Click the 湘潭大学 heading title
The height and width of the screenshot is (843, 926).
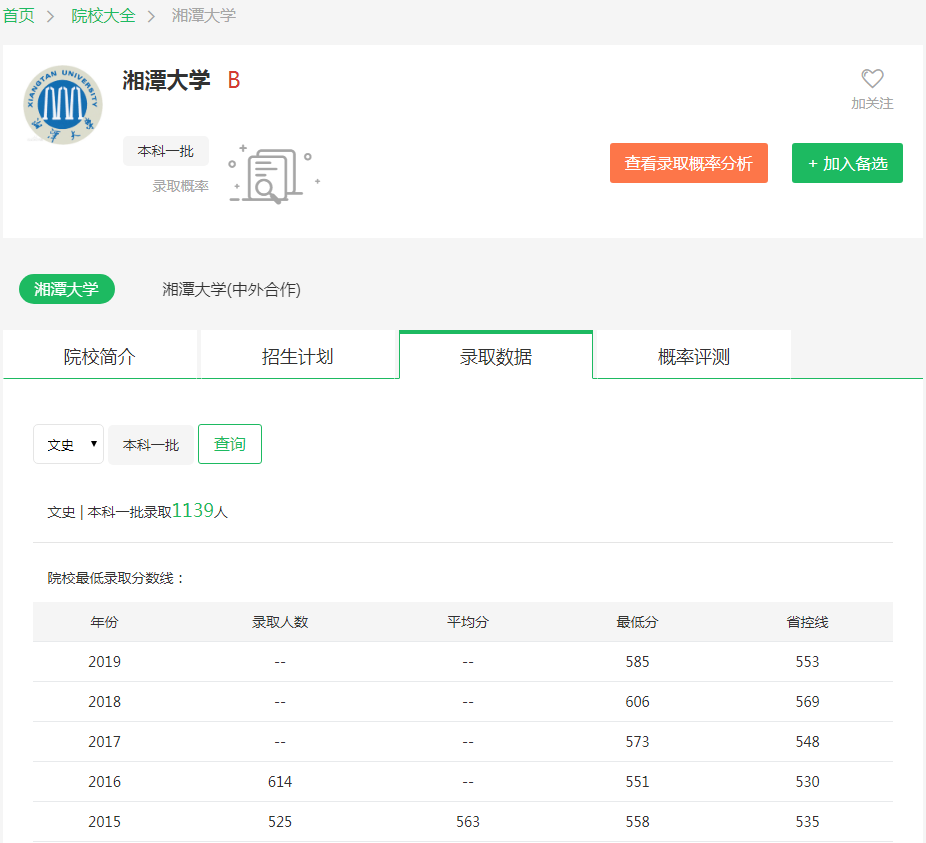(166, 80)
